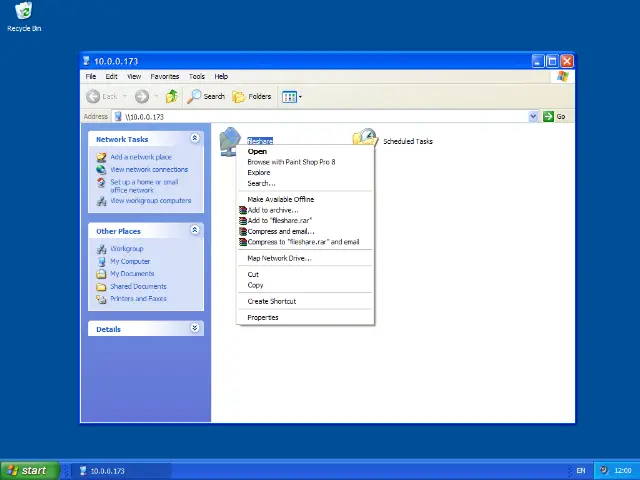Viewport: 640px width, 480px height.
Task: Choose Map Network Drive... option
Action: (x=305, y=258)
